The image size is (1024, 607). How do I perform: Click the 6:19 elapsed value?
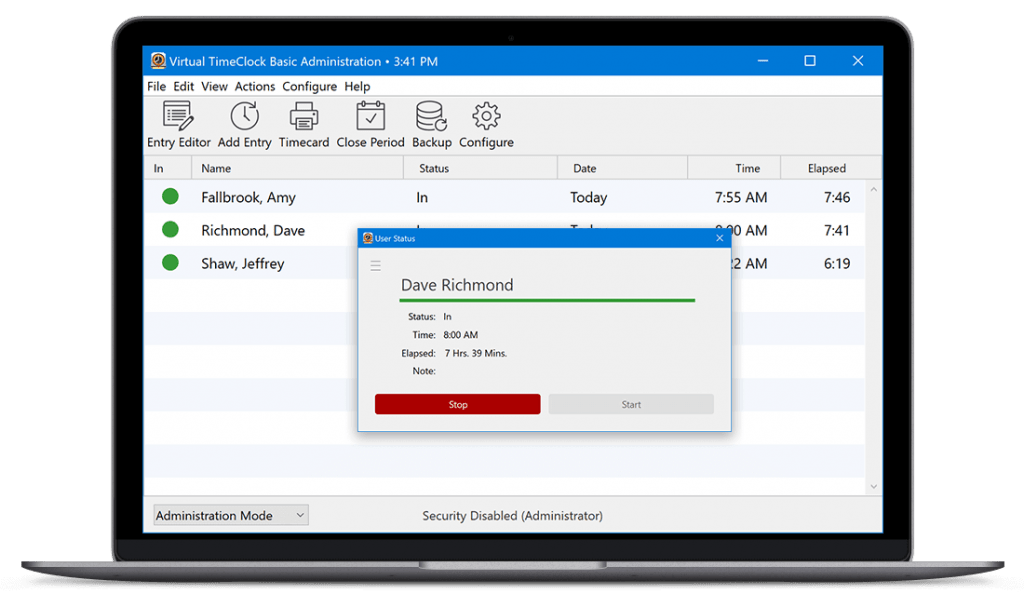837,264
